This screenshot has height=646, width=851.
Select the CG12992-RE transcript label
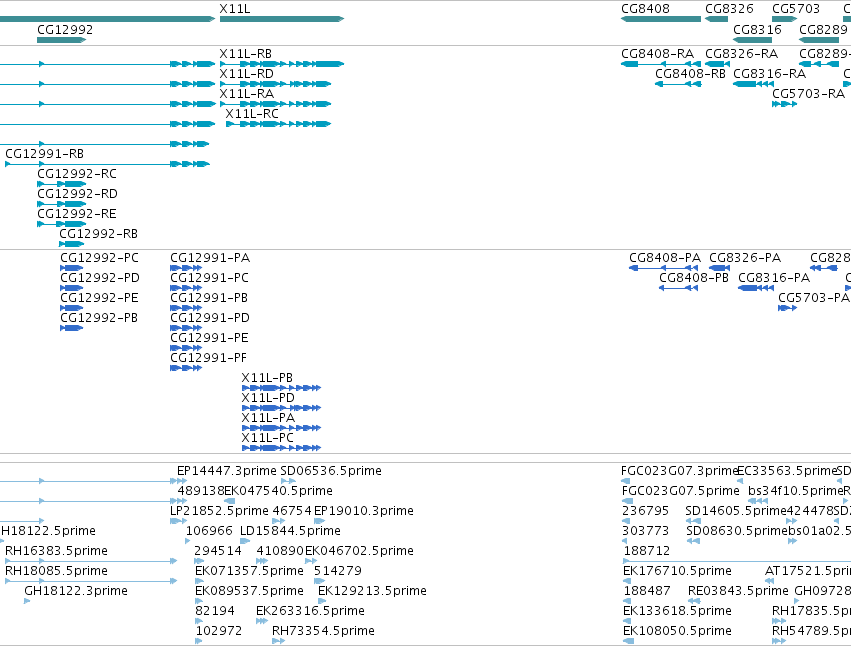pyautogui.click(x=77, y=214)
